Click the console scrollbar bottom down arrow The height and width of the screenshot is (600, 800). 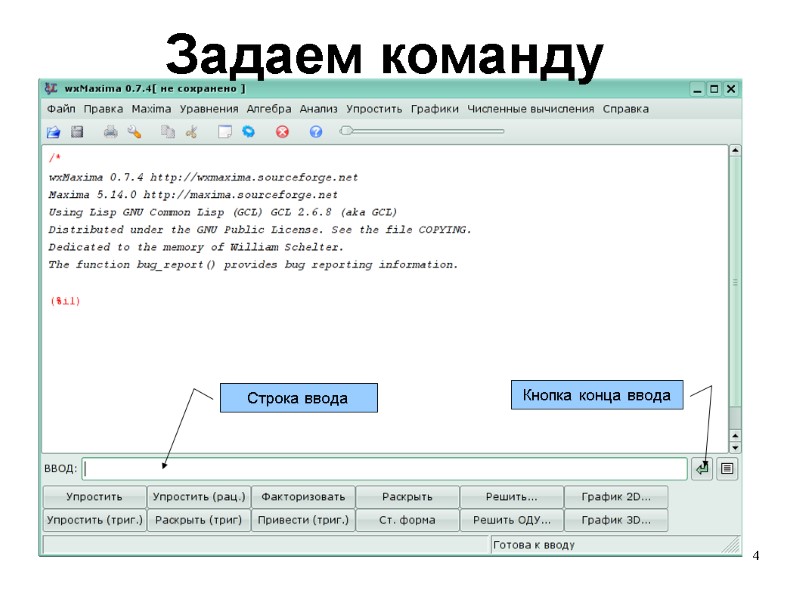tap(735, 447)
